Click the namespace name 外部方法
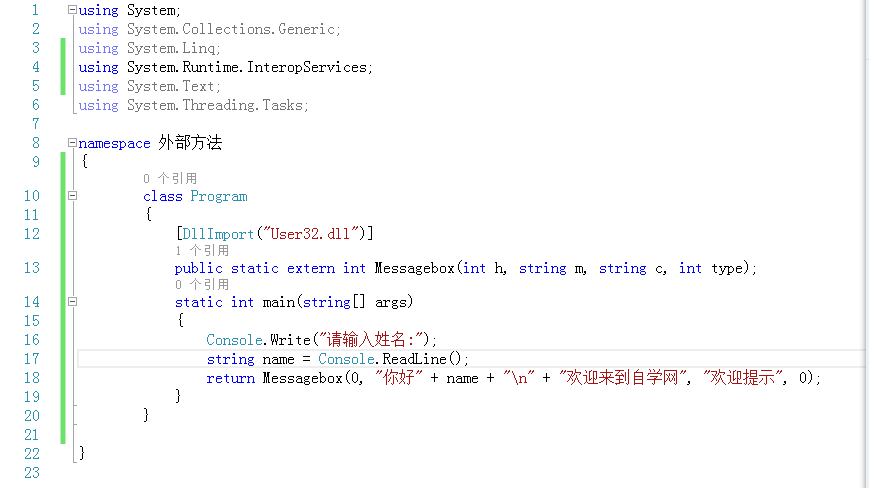Screen dimensions: 869x488 click(190, 143)
